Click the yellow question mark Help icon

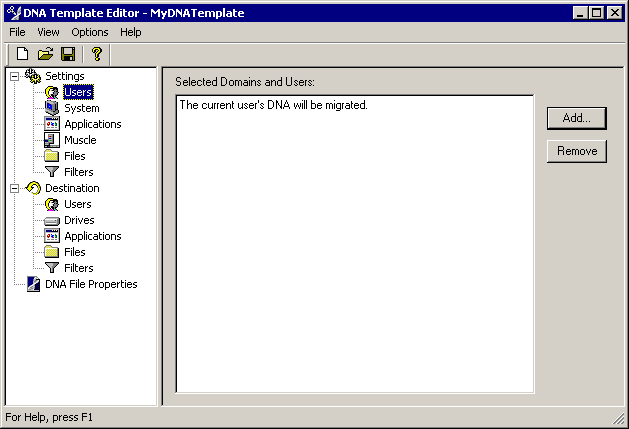click(96, 54)
